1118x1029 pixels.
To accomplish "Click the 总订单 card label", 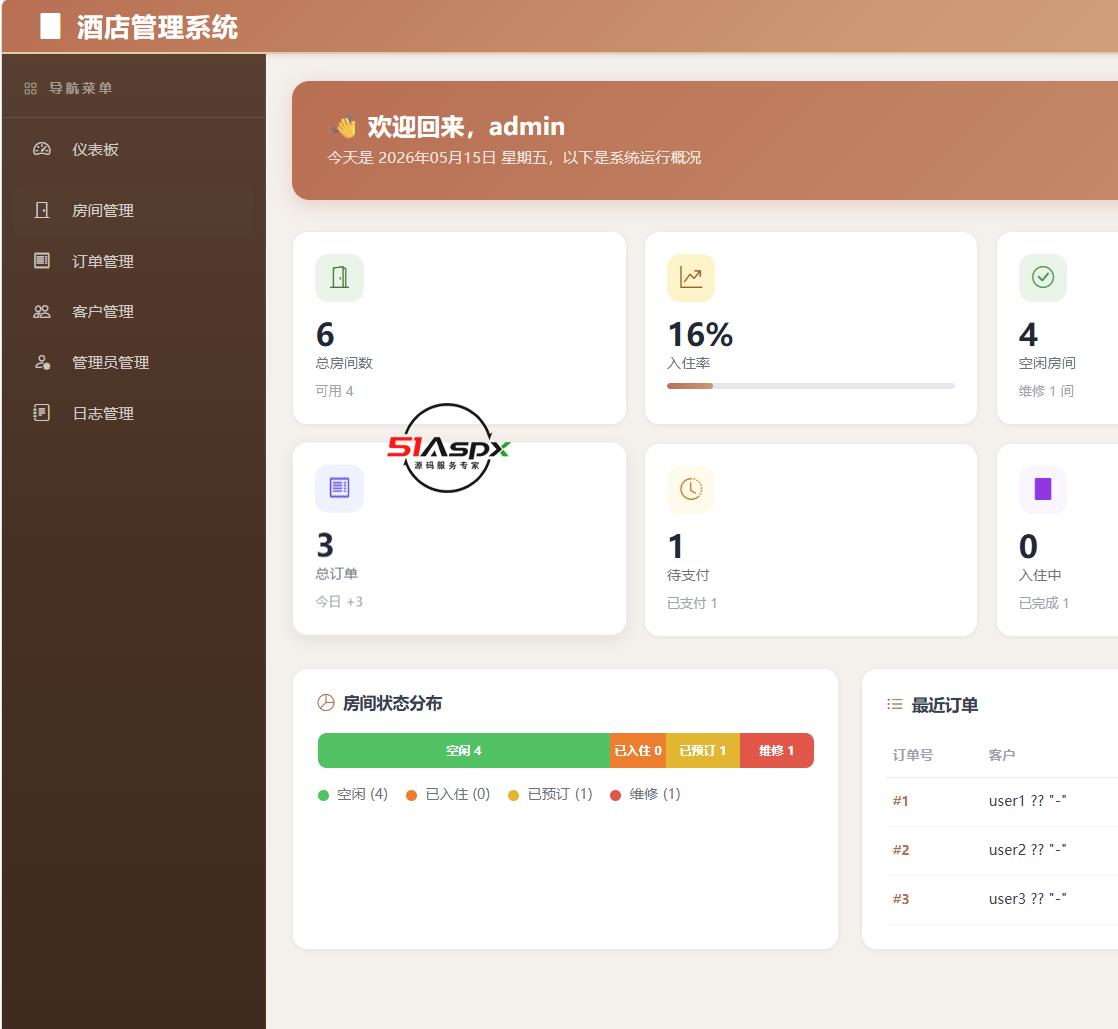I will pos(337,573).
